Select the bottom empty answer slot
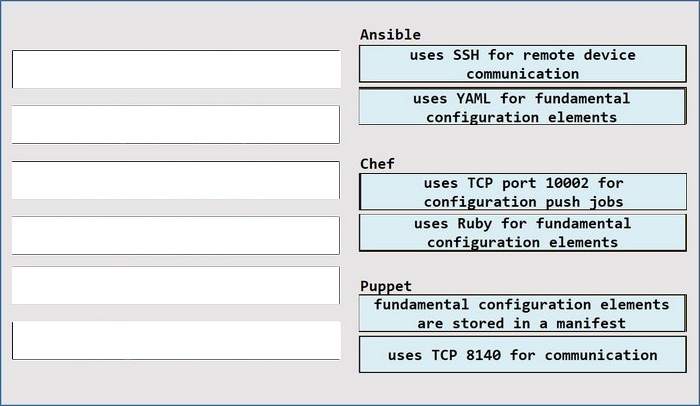The image size is (700, 406). click(x=176, y=340)
